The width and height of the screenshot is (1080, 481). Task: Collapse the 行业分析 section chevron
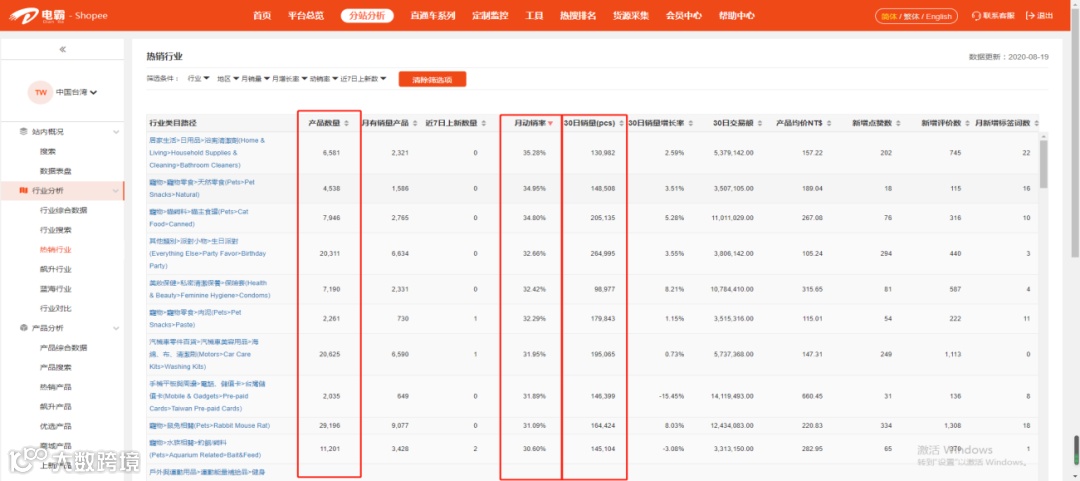[x=116, y=190]
